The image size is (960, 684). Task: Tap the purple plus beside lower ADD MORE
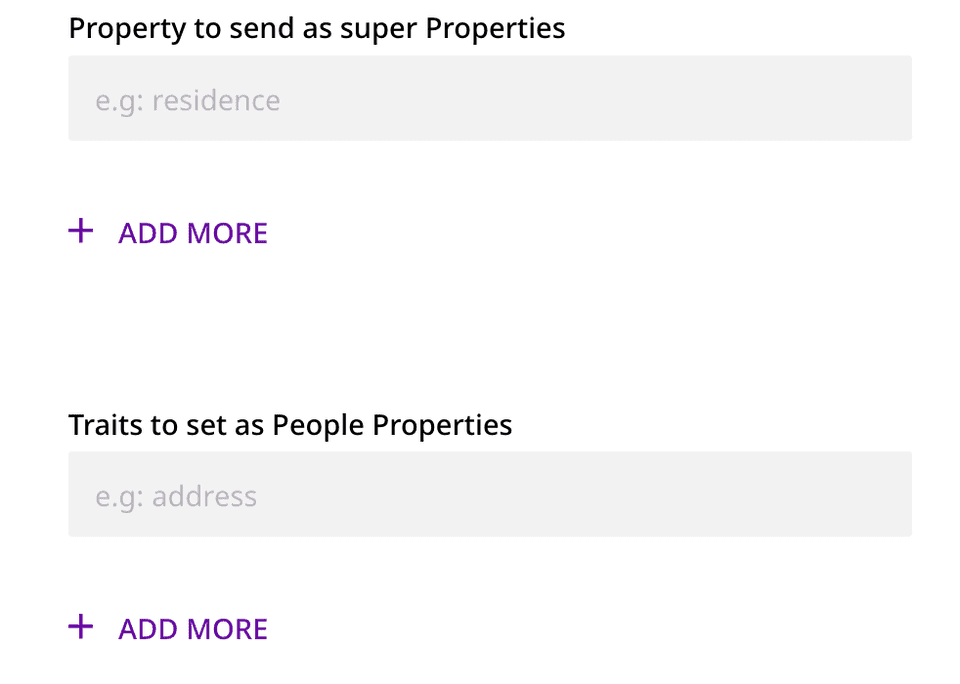(x=80, y=628)
